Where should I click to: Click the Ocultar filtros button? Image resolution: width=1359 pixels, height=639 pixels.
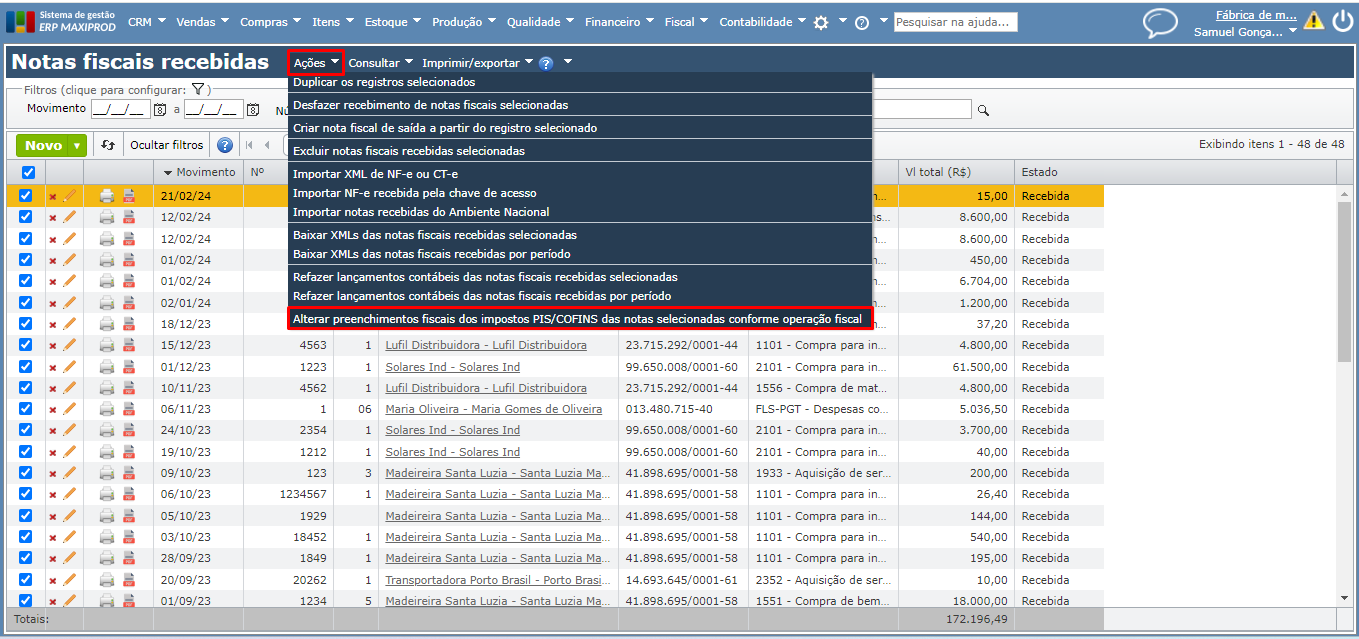coord(167,145)
